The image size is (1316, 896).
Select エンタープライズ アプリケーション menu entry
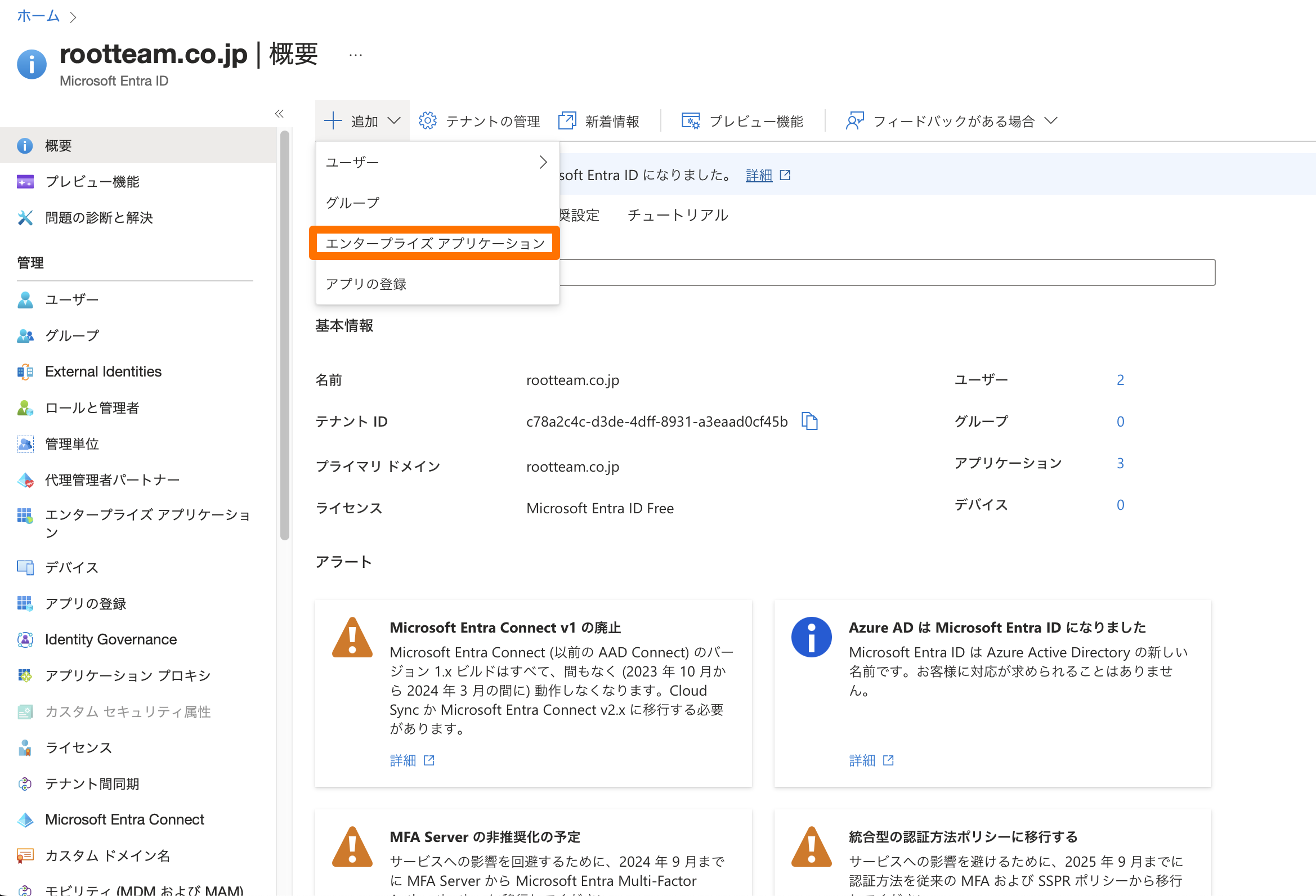pyautogui.click(x=435, y=244)
